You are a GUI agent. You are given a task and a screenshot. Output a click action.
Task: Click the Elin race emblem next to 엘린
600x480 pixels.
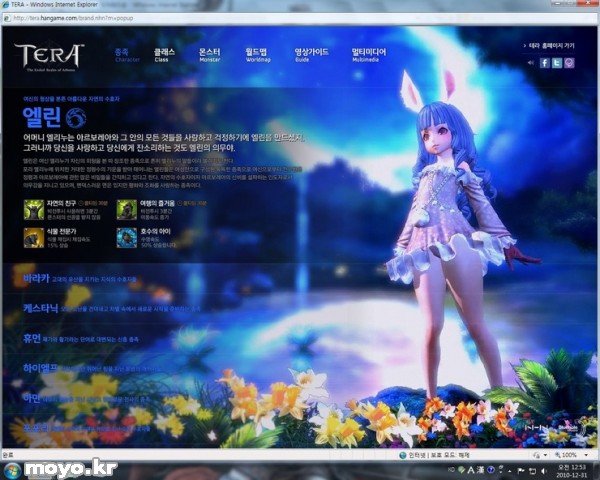pos(76,118)
